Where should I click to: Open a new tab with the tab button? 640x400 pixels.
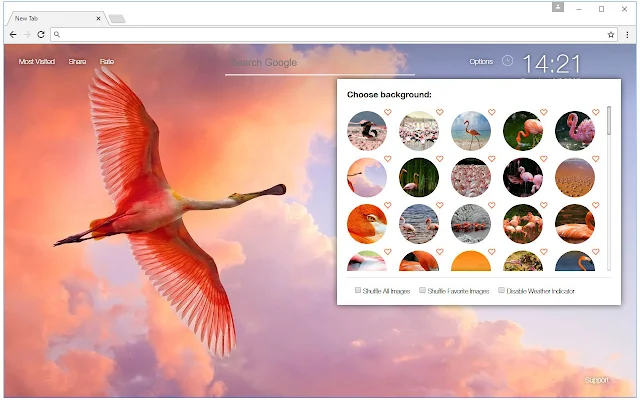point(117,19)
